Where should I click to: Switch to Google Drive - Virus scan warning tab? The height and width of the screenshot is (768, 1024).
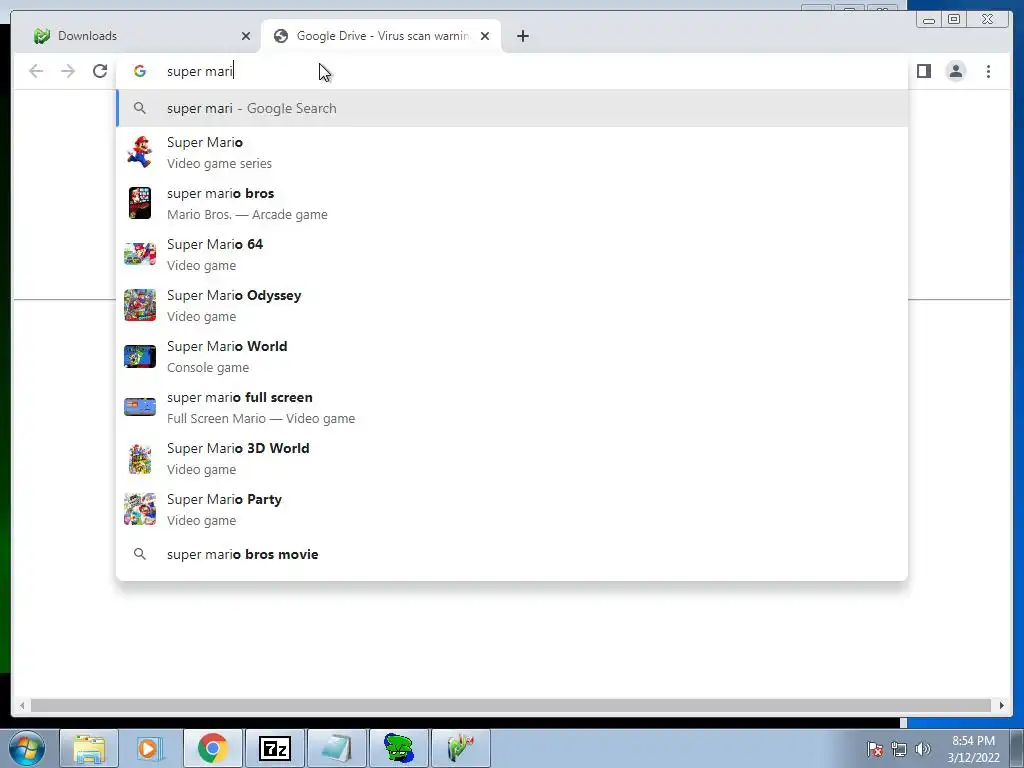click(381, 36)
